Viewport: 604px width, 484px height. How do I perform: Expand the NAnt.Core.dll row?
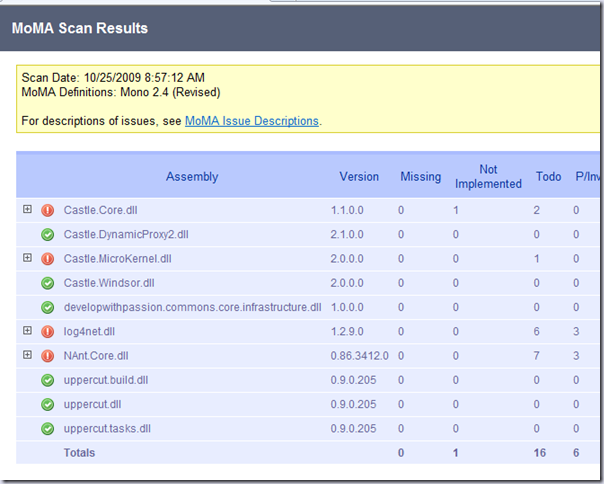[x=27, y=355]
